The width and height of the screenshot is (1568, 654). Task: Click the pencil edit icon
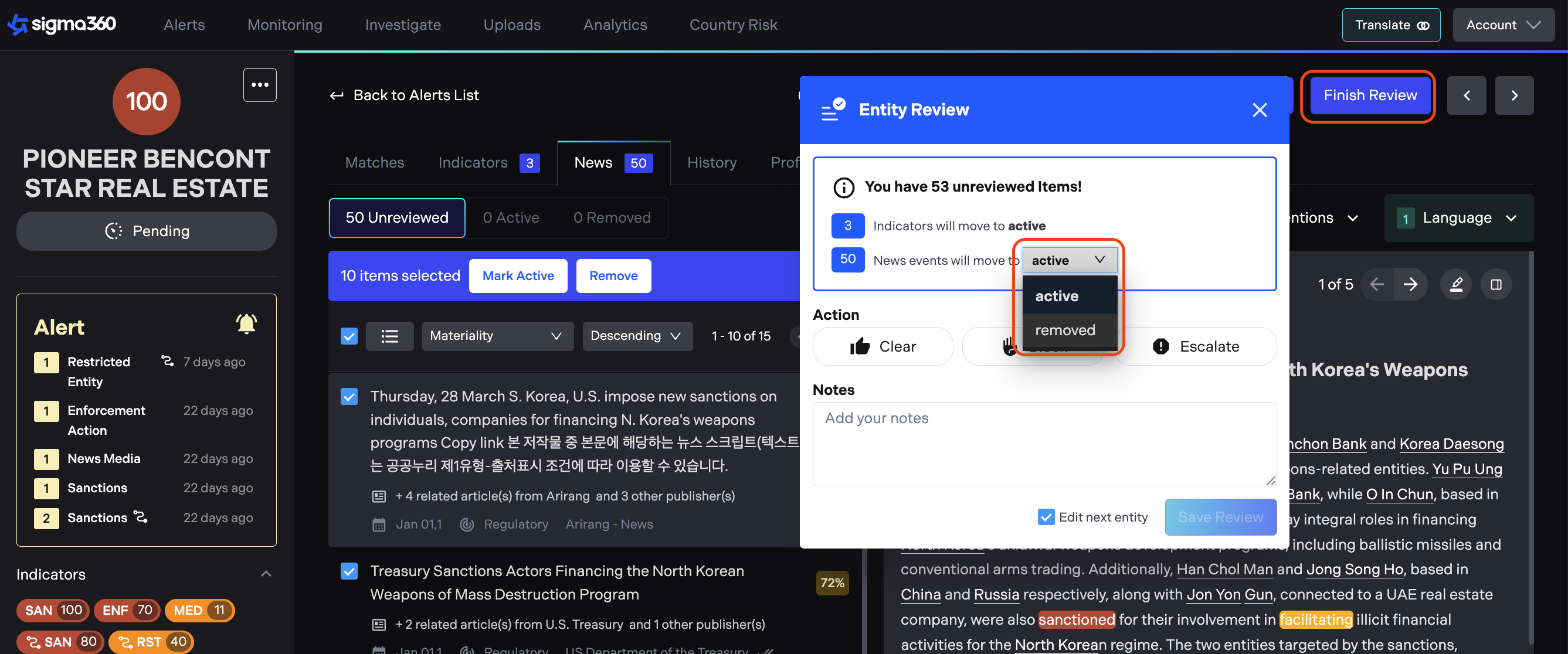click(1455, 284)
